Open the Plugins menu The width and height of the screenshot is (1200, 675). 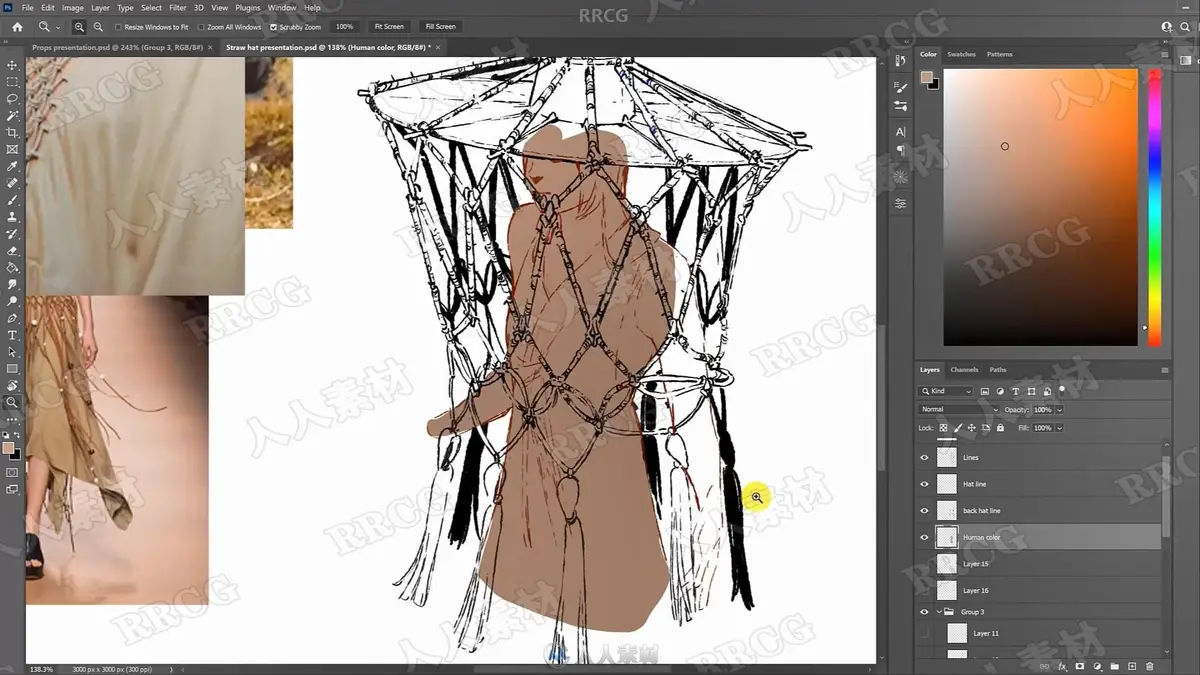point(248,8)
